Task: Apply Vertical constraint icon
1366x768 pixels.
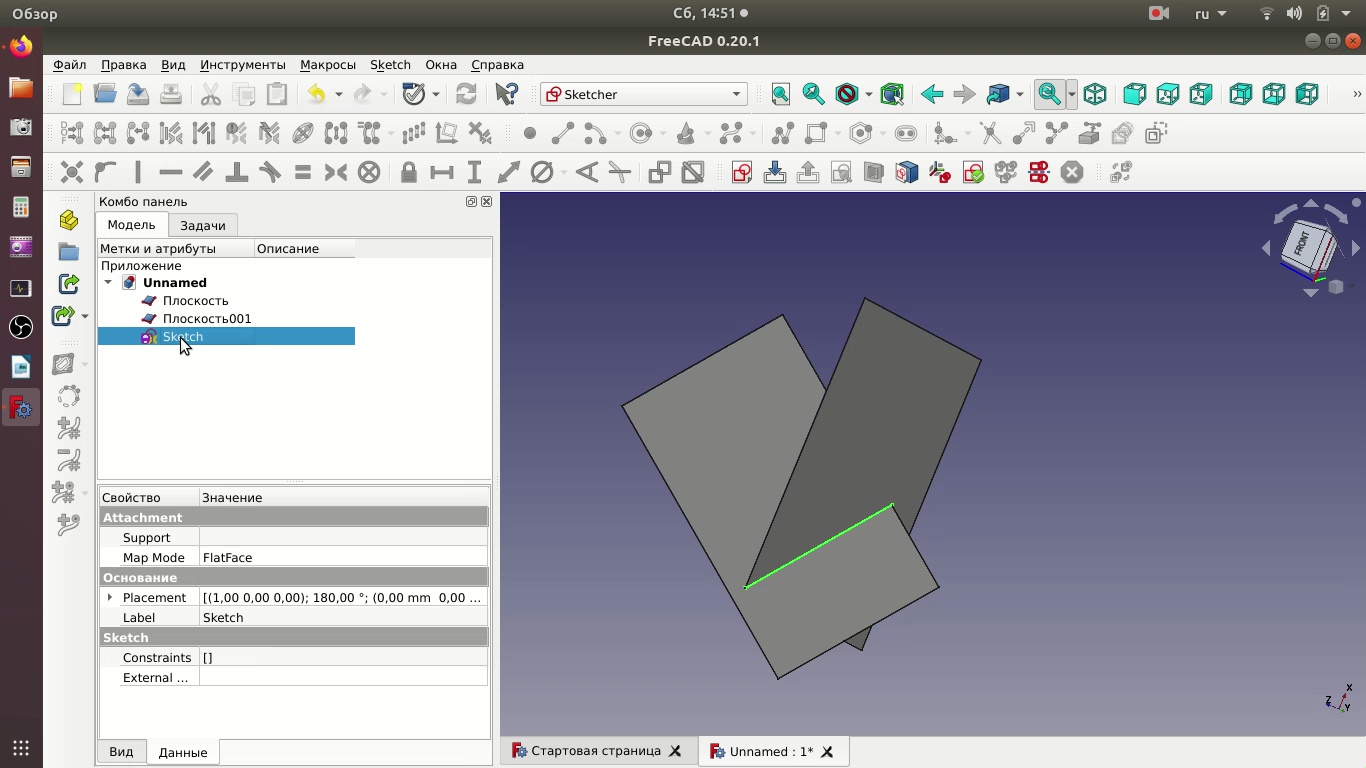Action: click(x=138, y=172)
